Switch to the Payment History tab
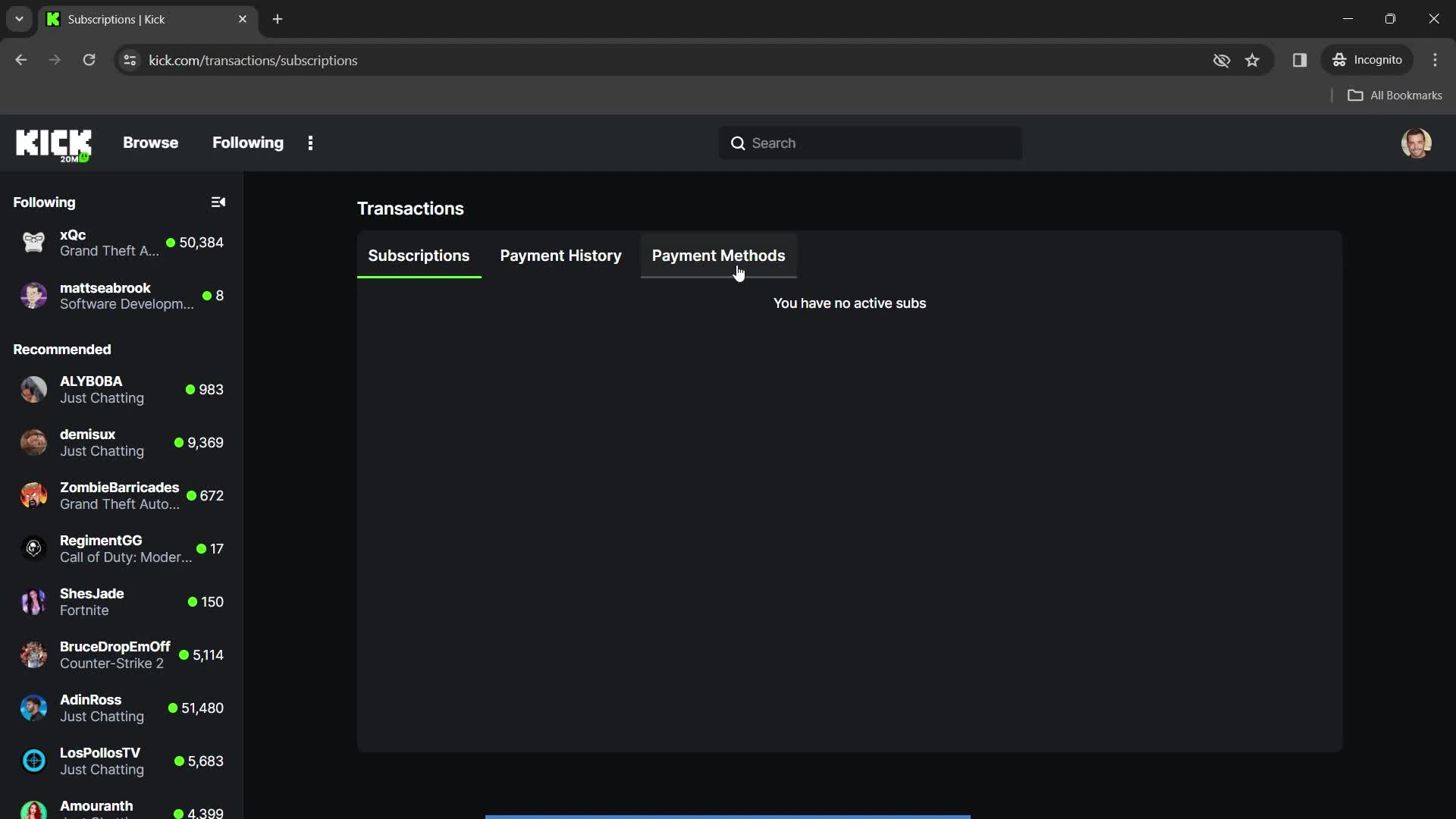This screenshot has height=819, width=1456. (560, 255)
